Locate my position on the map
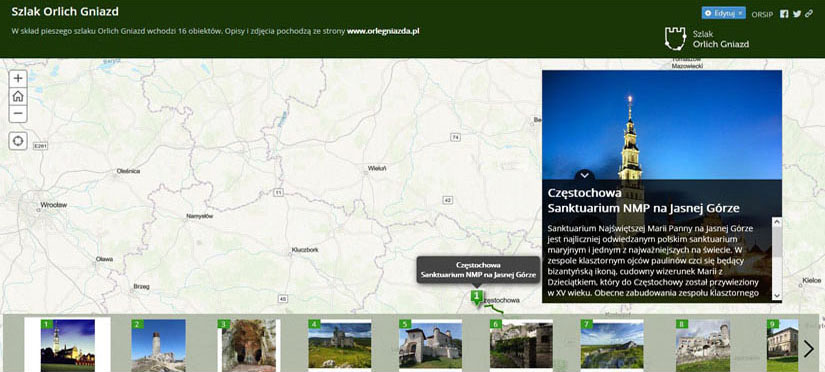The height and width of the screenshot is (372, 825). point(18,141)
